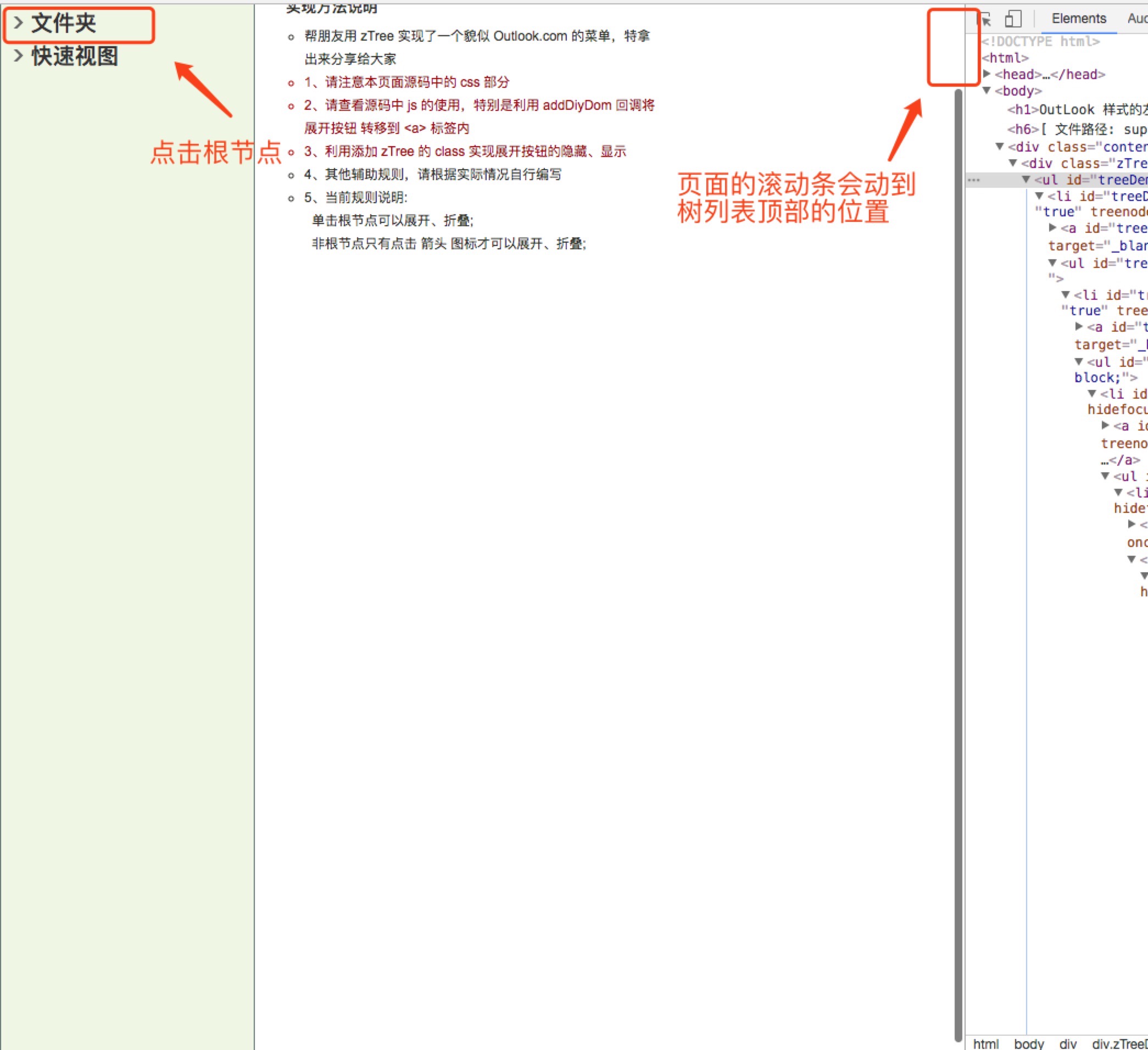The width and height of the screenshot is (1148, 1050).
Task: Click the chevron beside 文件夹 node
Action: point(18,23)
